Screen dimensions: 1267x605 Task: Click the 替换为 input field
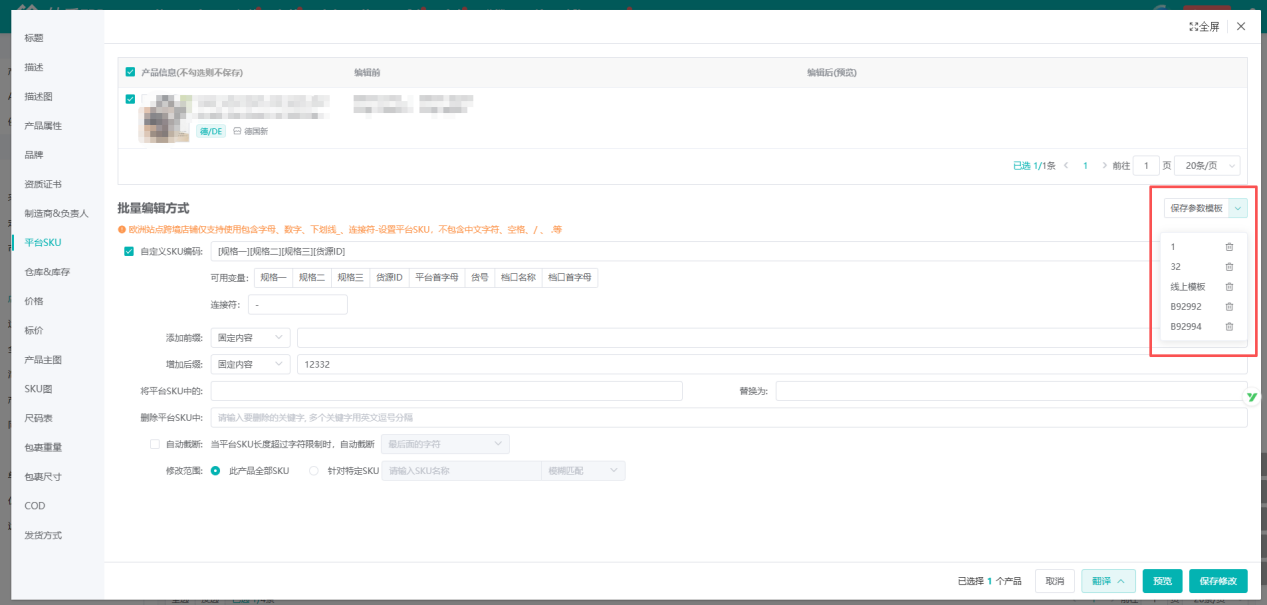pyautogui.click(x=1011, y=391)
